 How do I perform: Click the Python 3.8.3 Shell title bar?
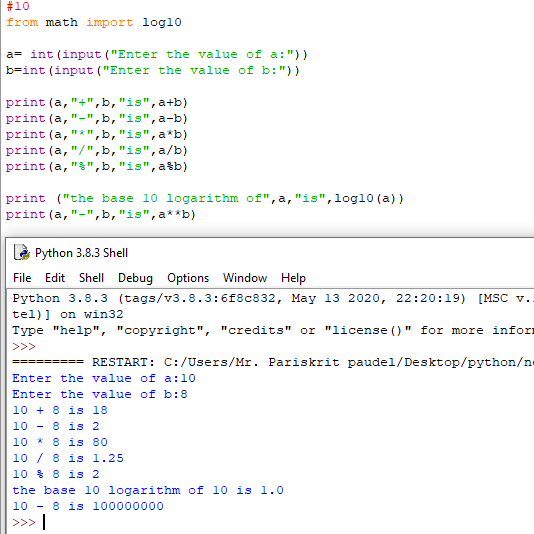270,253
